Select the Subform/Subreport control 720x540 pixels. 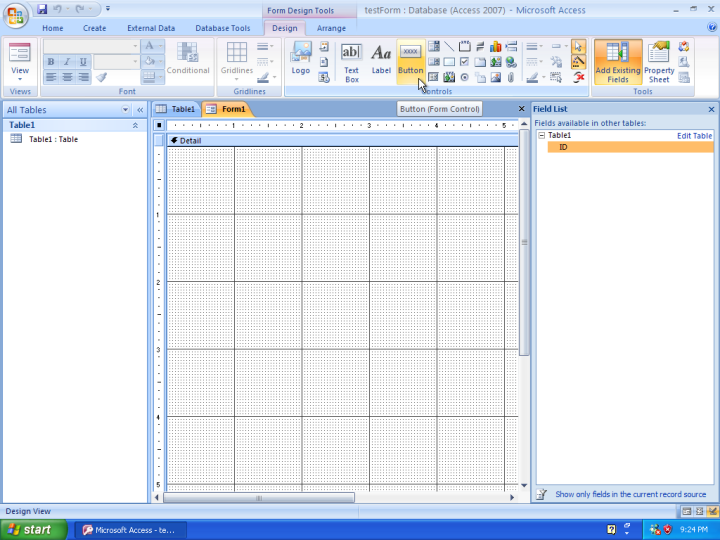pos(433,78)
